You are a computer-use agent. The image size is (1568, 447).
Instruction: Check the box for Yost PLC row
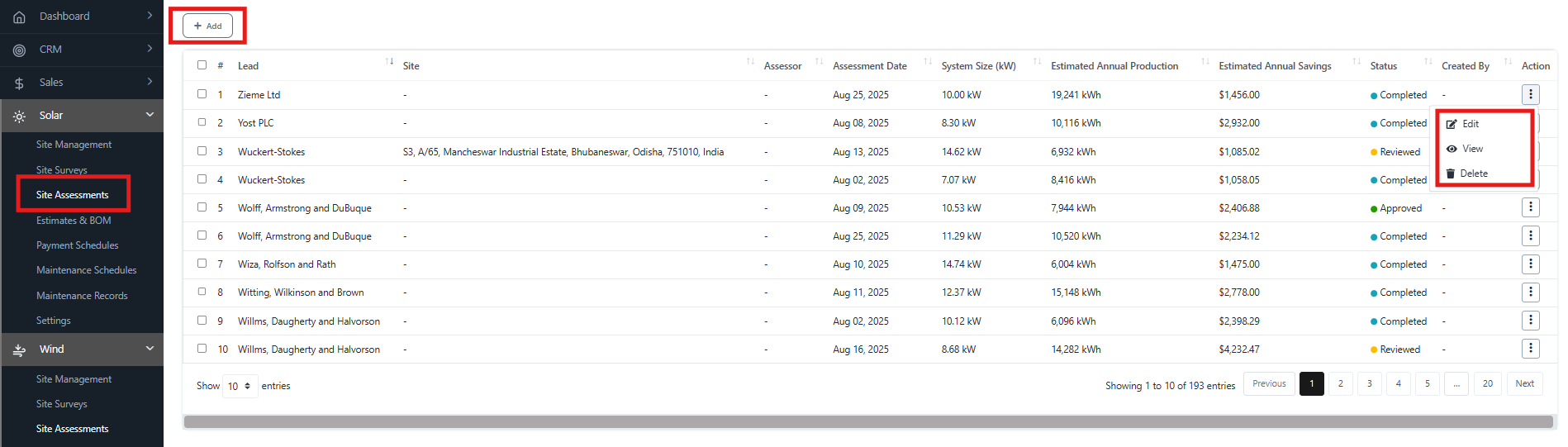[202, 122]
